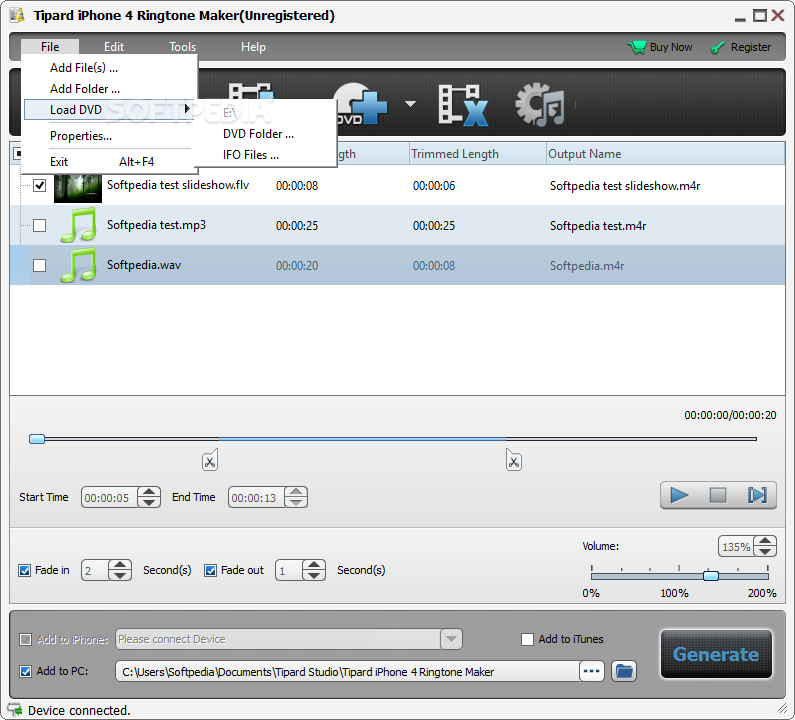This screenshot has width=795, height=720.
Task: Check the Softpedia test.mp3 checkbox
Action: (x=40, y=225)
